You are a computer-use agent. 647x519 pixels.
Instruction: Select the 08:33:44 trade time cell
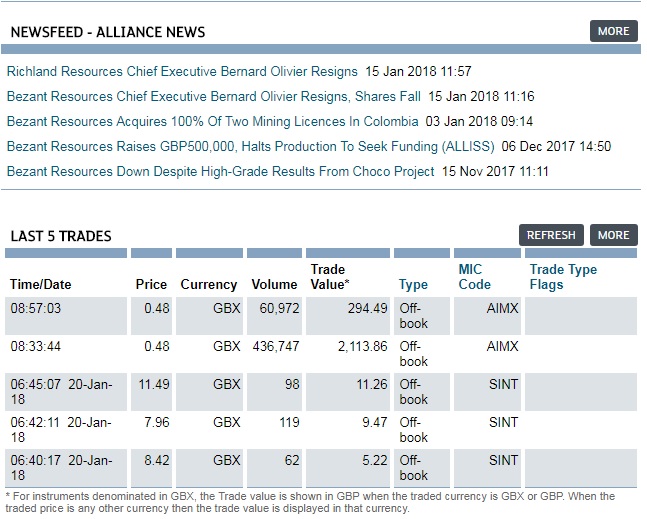(x=66, y=354)
